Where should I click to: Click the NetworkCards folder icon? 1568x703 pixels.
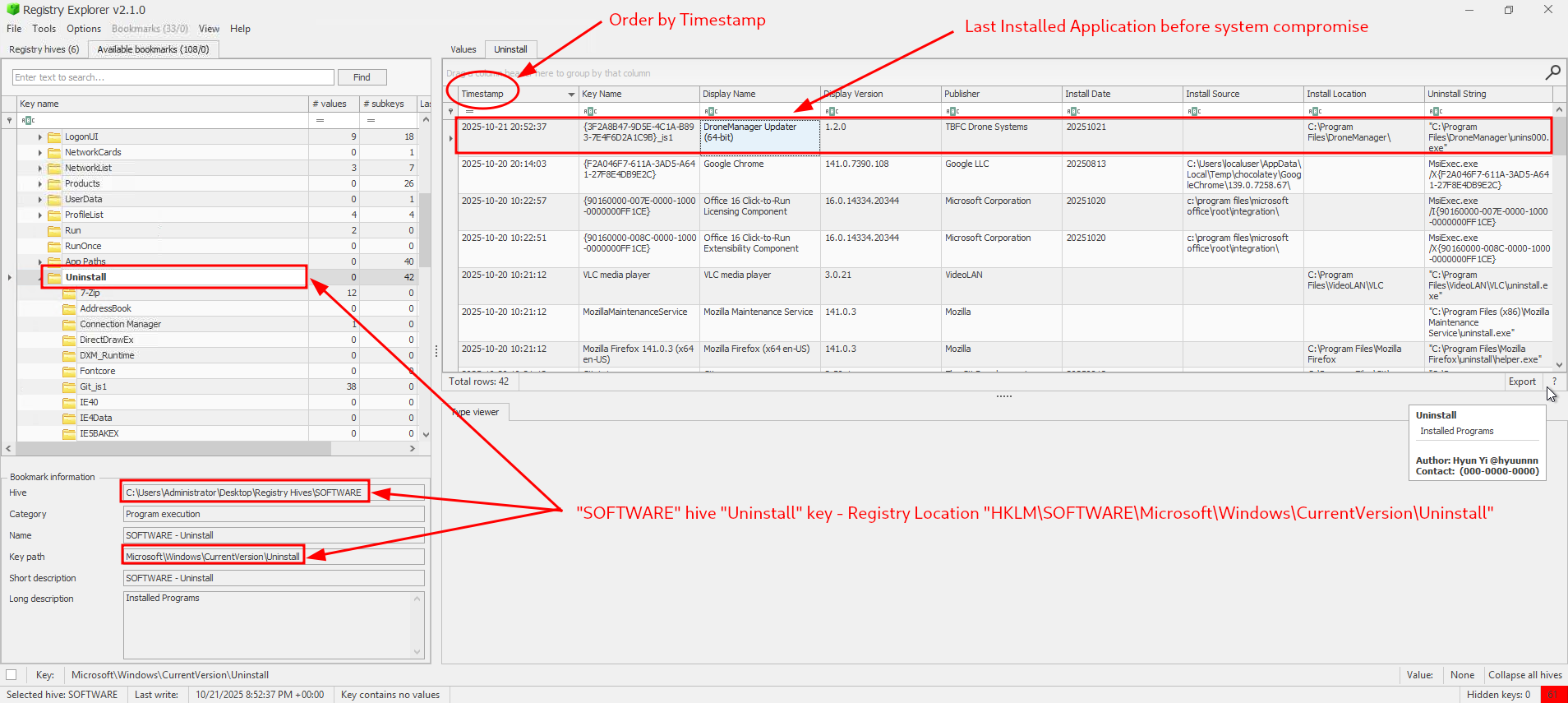tap(55, 152)
